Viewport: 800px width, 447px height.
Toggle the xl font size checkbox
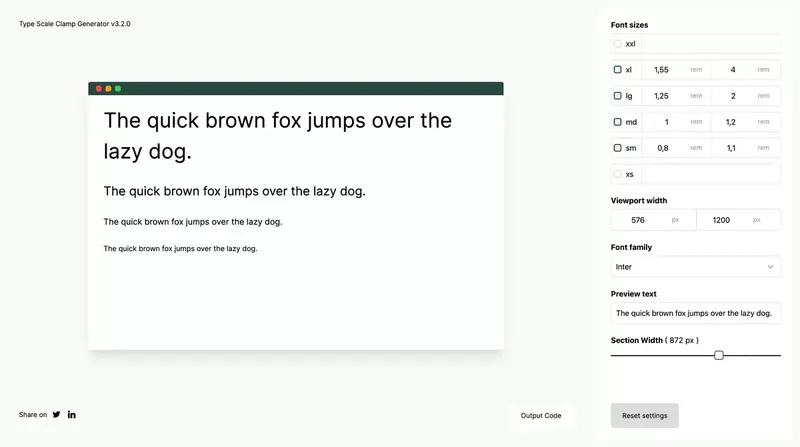point(617,69)
